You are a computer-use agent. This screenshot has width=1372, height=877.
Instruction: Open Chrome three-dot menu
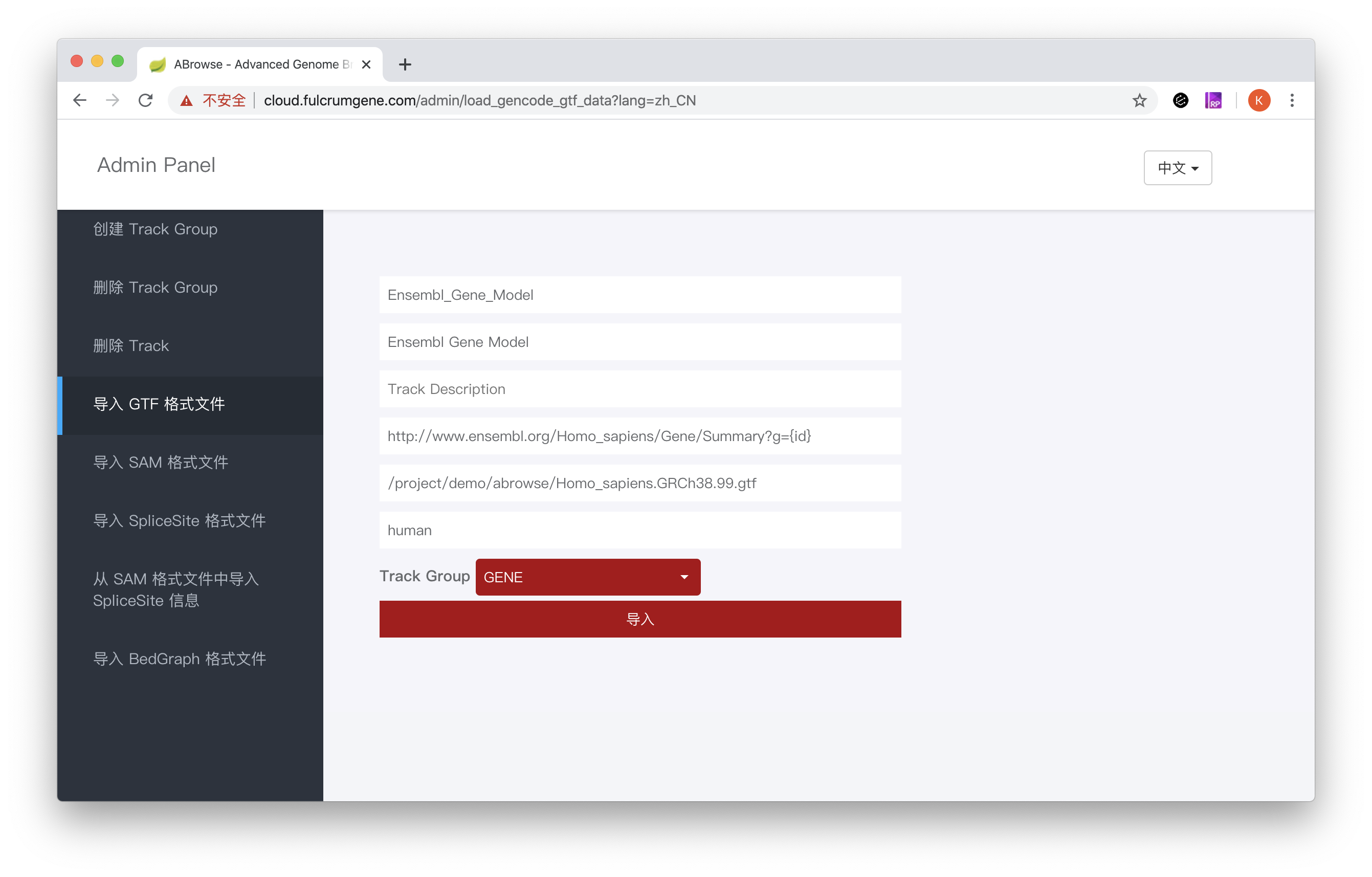[x=1292, y=100]
